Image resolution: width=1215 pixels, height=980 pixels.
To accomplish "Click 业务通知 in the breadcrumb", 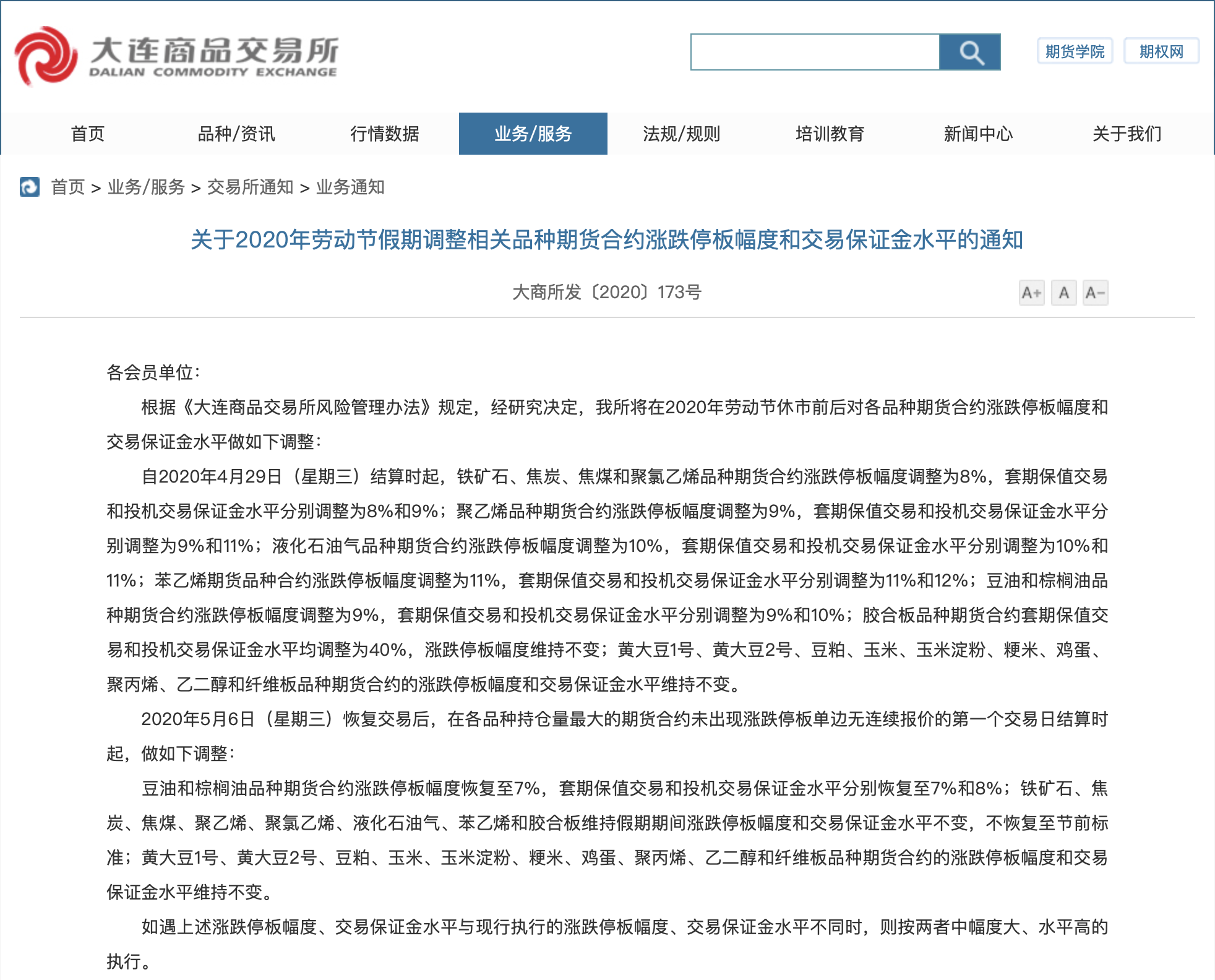I will [351, 187].
